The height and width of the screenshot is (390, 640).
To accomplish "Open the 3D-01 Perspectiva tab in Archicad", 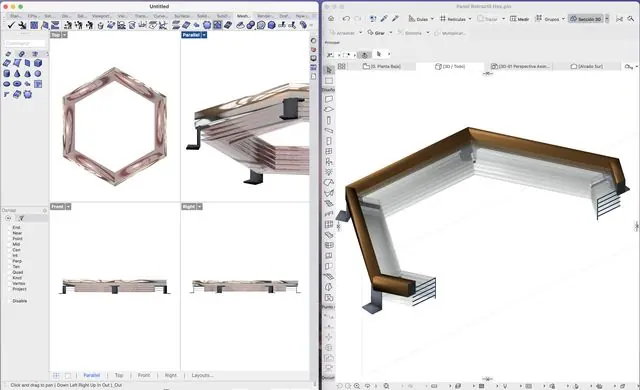I will click(x=520, y=66).
